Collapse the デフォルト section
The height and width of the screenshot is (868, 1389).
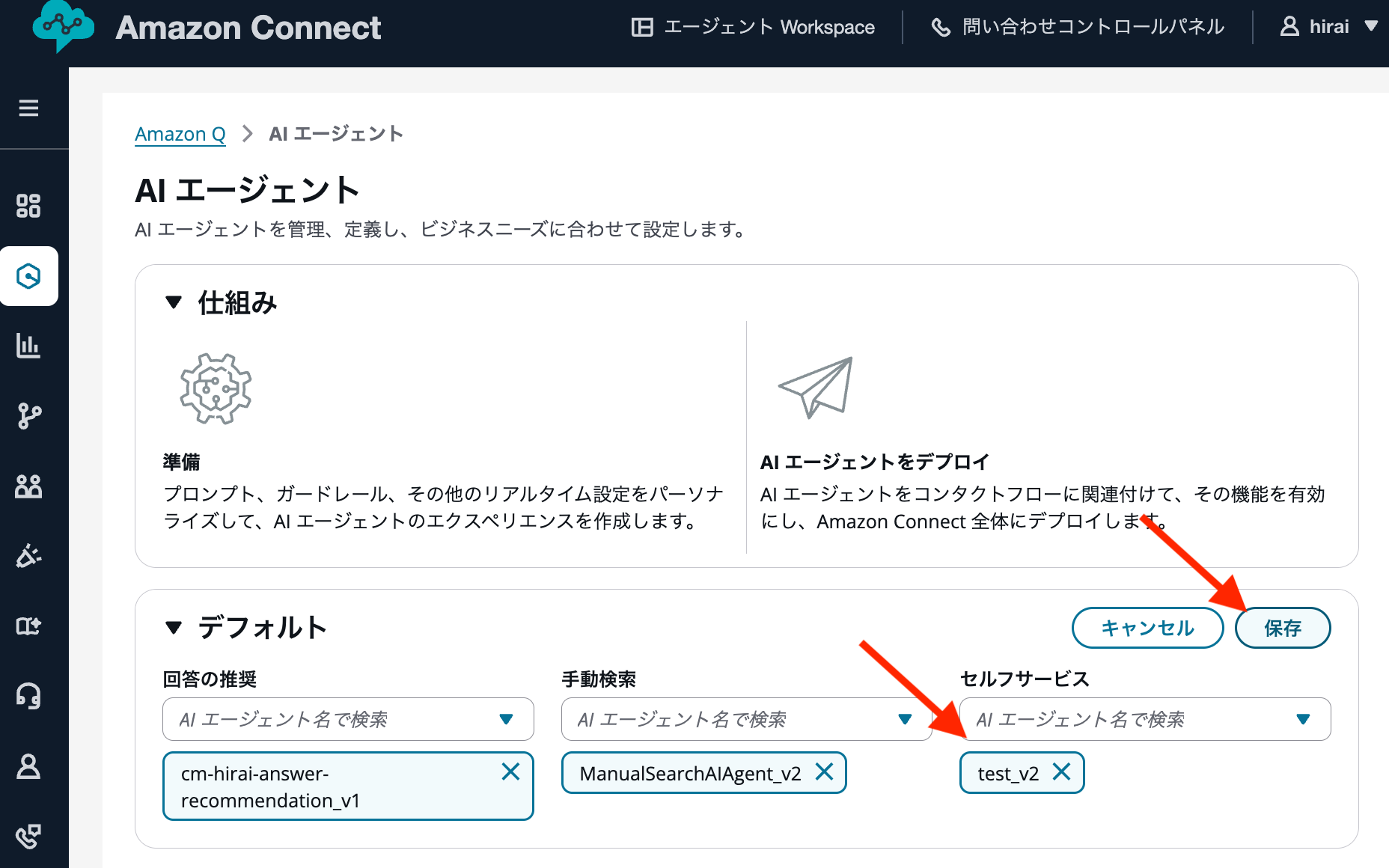pyautogui.click(x=174, y=627)
